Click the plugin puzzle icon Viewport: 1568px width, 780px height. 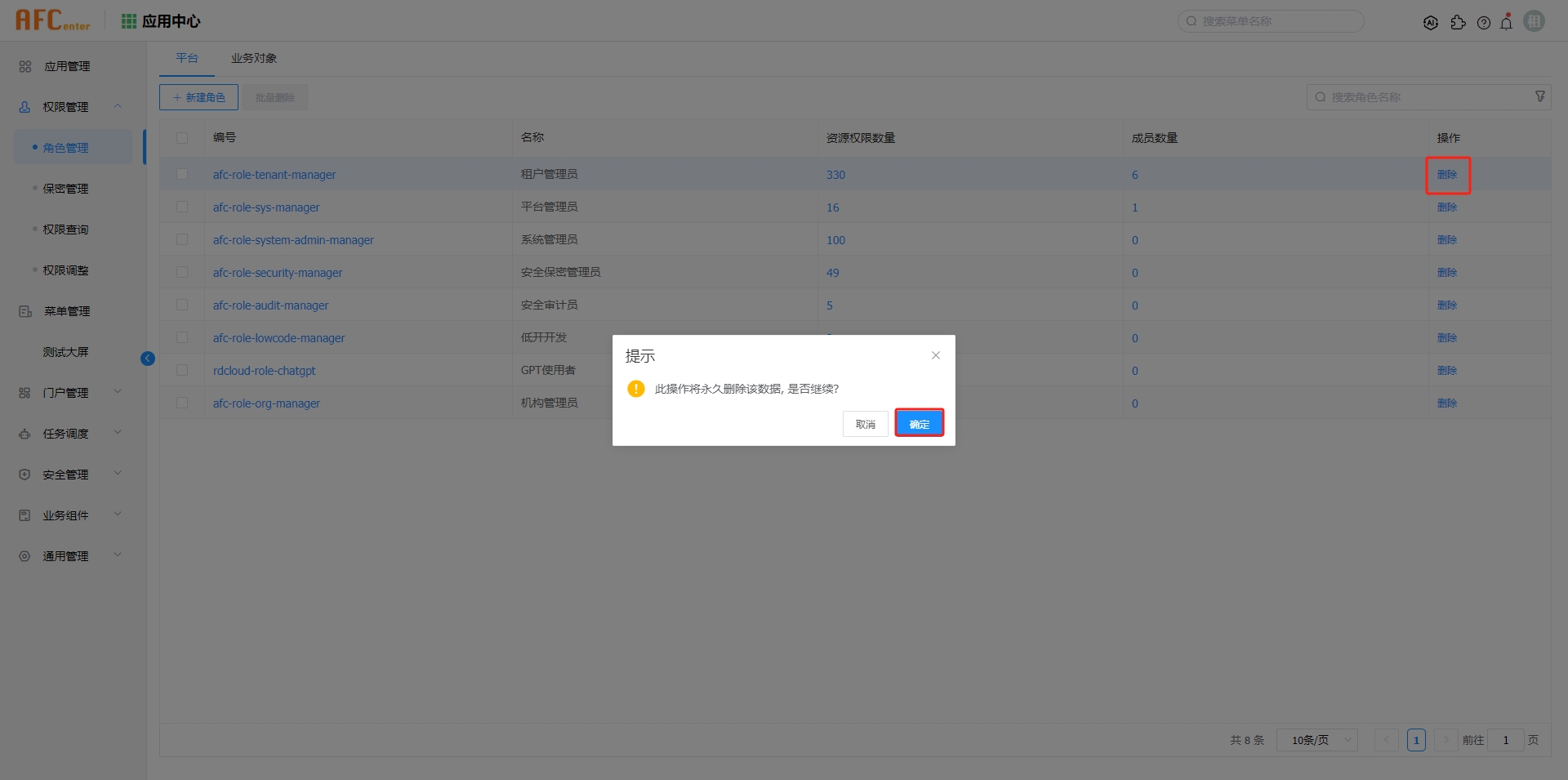coord(1459,22)
